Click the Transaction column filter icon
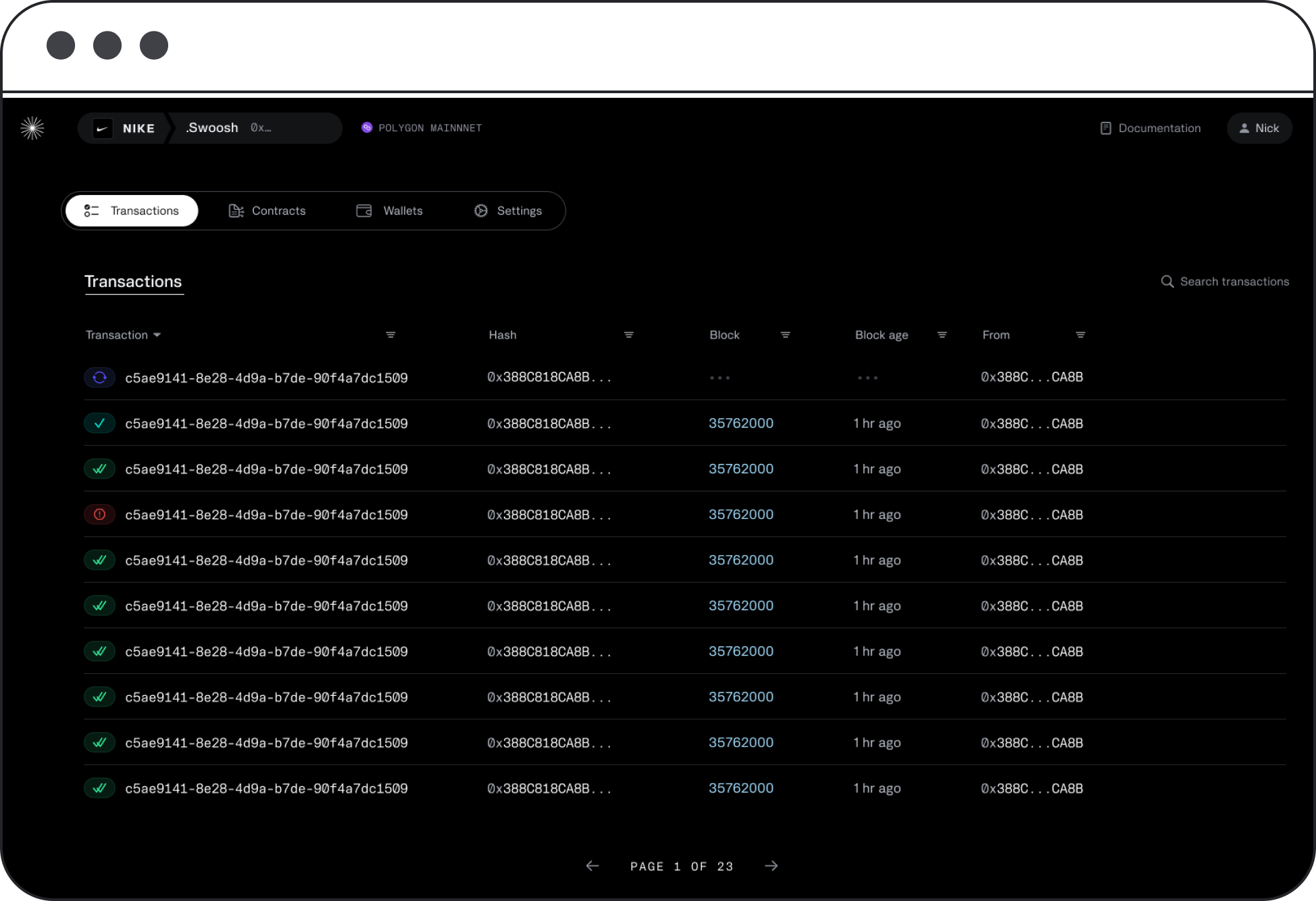Viewport: 1316px width, 901px height. (391, 335)
